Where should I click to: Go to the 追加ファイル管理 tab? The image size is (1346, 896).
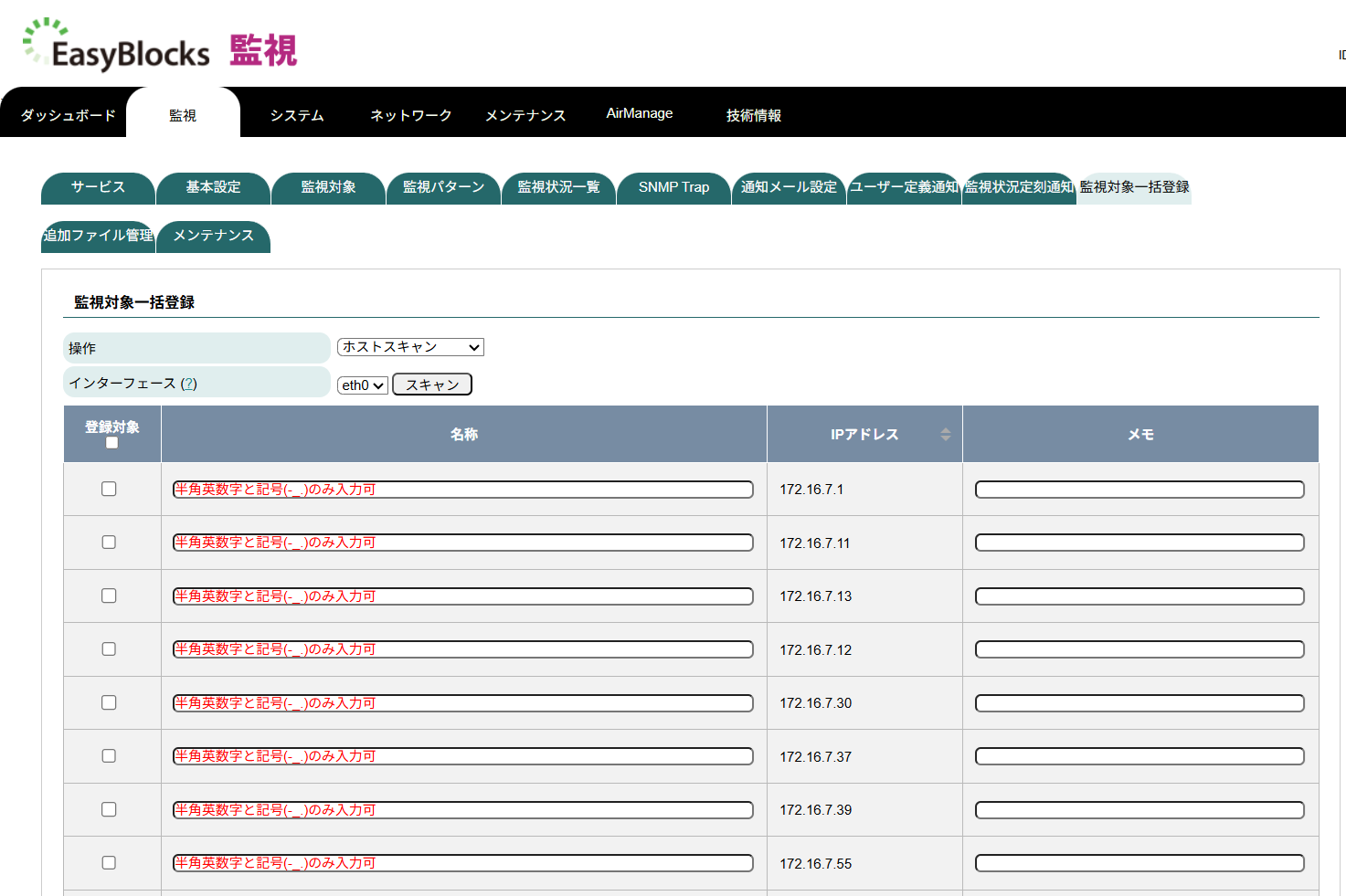tap(97, 236)
